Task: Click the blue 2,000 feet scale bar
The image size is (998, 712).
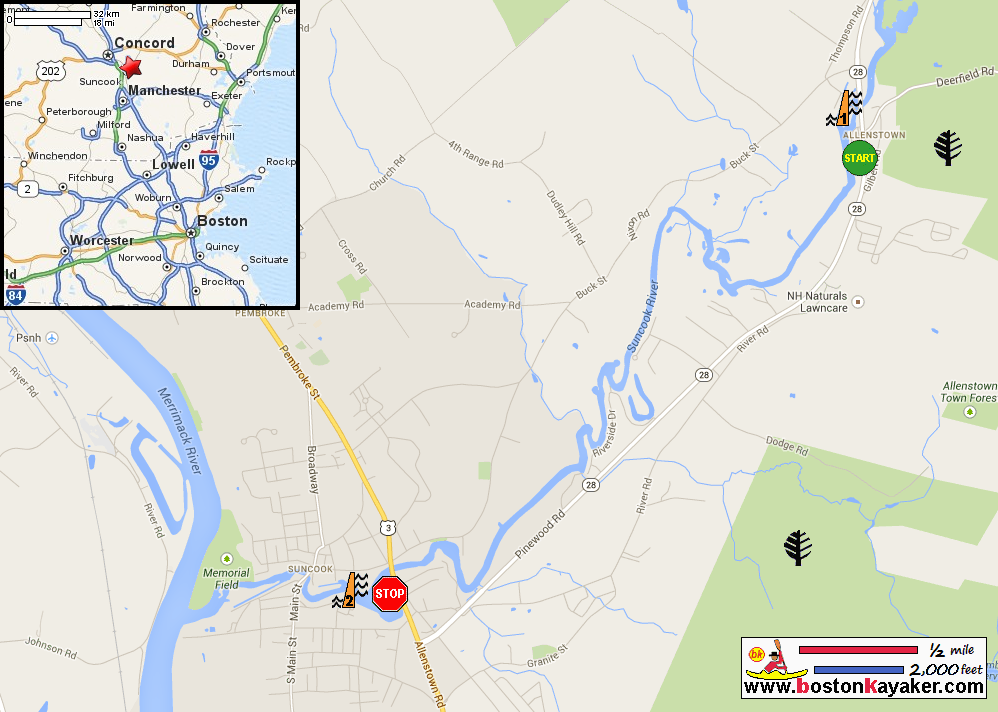Action: tap(859, 669)
